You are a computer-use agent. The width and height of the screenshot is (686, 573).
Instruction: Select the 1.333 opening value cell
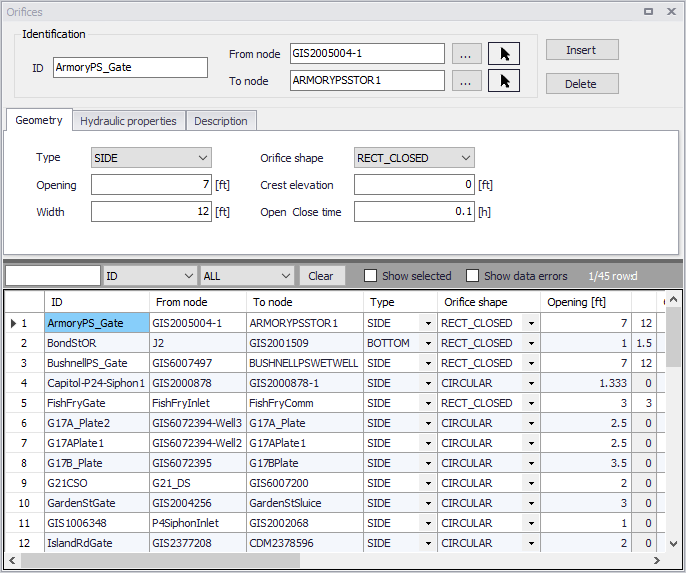[x=586, y=384]
